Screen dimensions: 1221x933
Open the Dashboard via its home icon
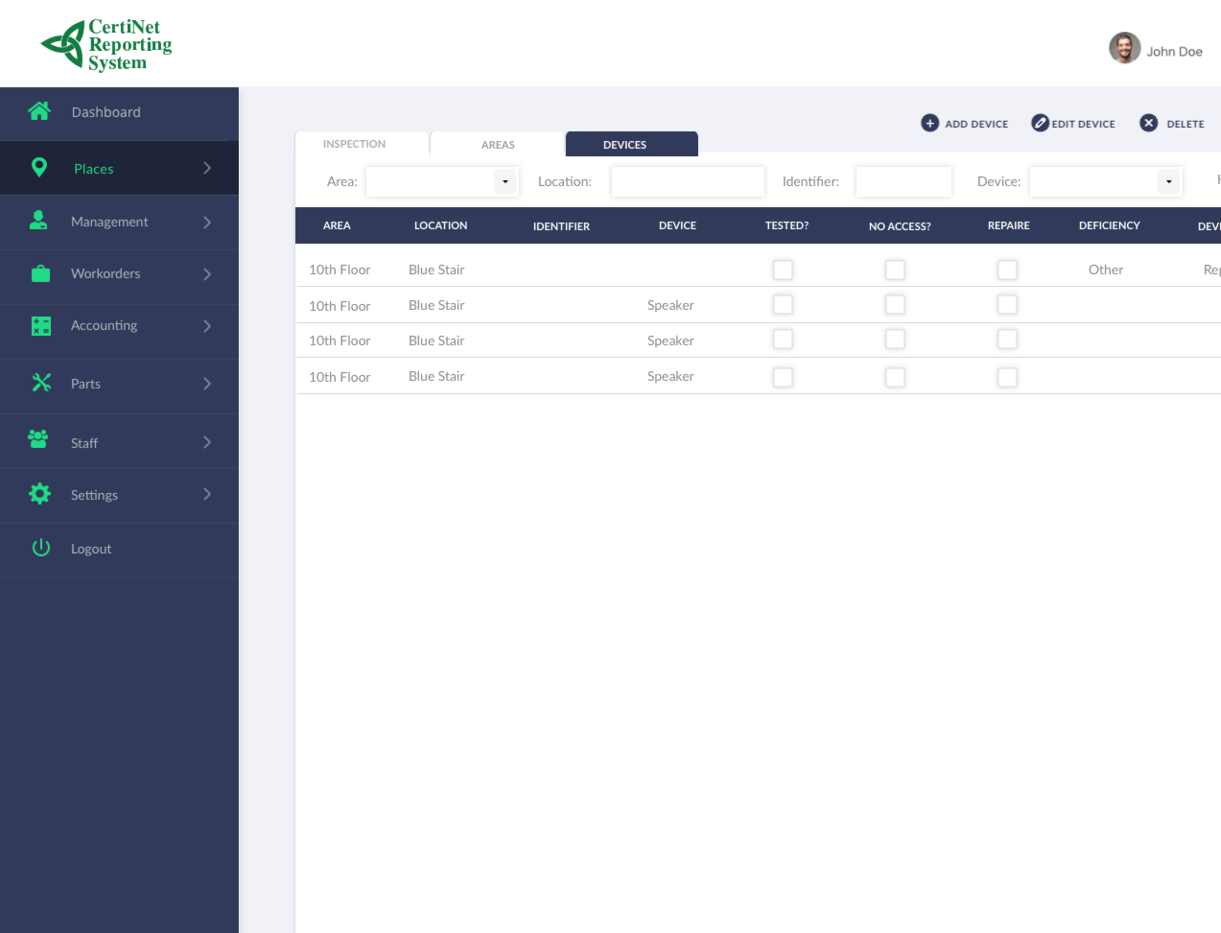click(x=39, y=111)
